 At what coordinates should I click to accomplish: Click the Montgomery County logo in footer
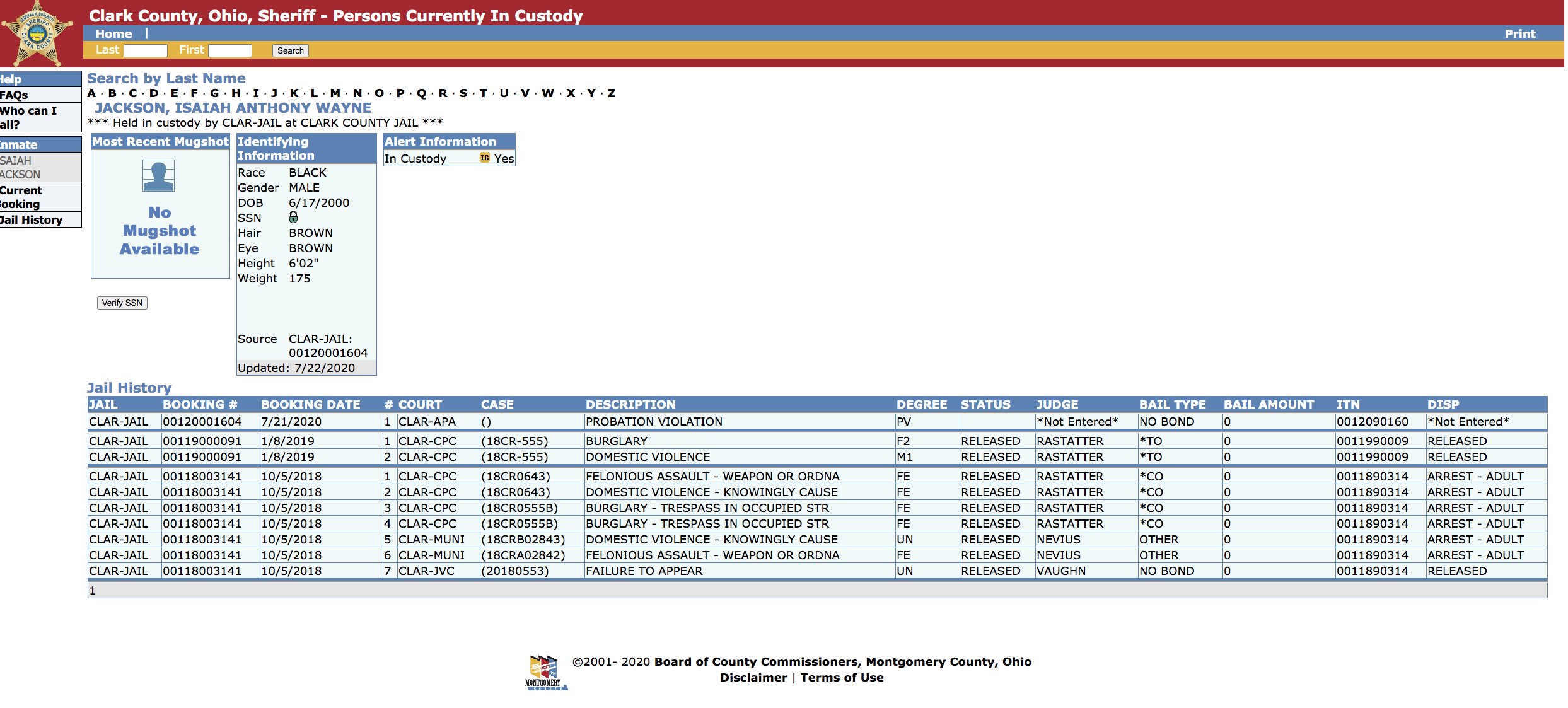(546, 673)
